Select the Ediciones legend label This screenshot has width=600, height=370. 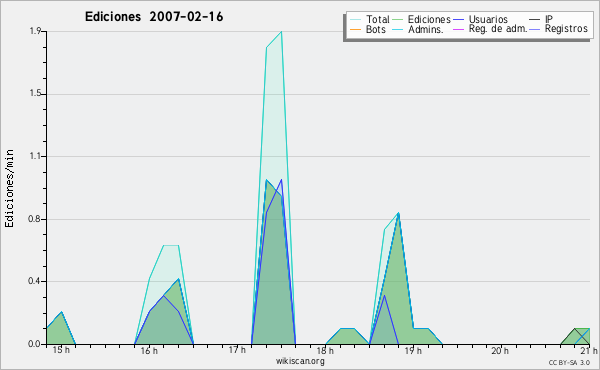(x=429, y=19)
